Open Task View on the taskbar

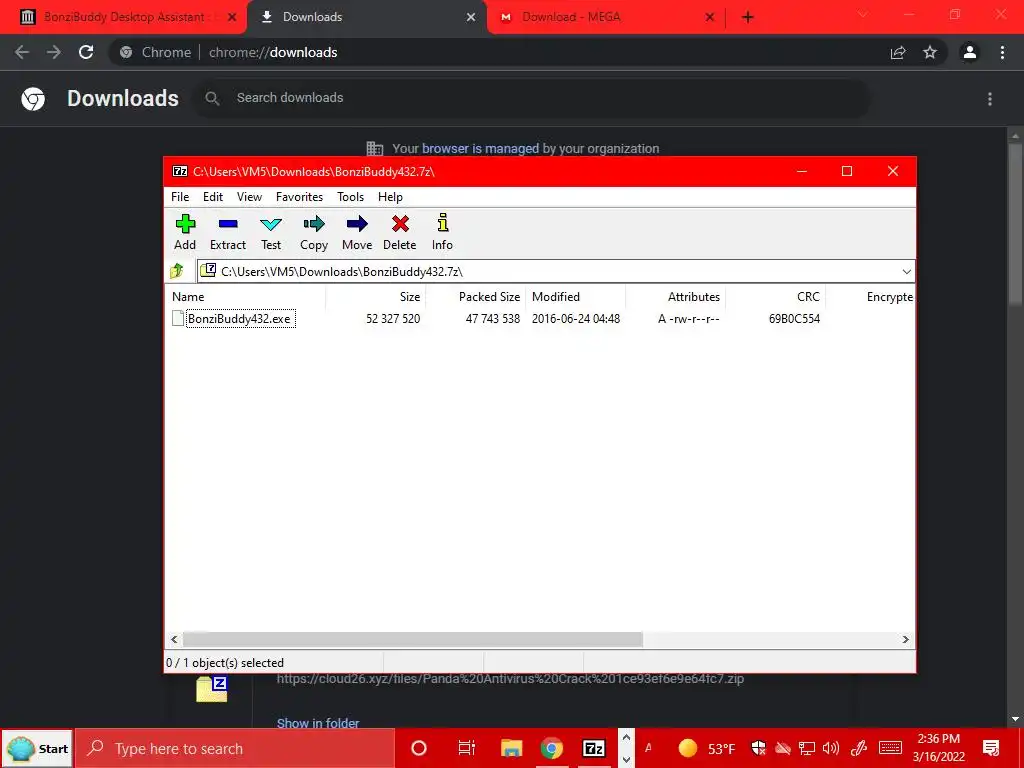[466, 748]
